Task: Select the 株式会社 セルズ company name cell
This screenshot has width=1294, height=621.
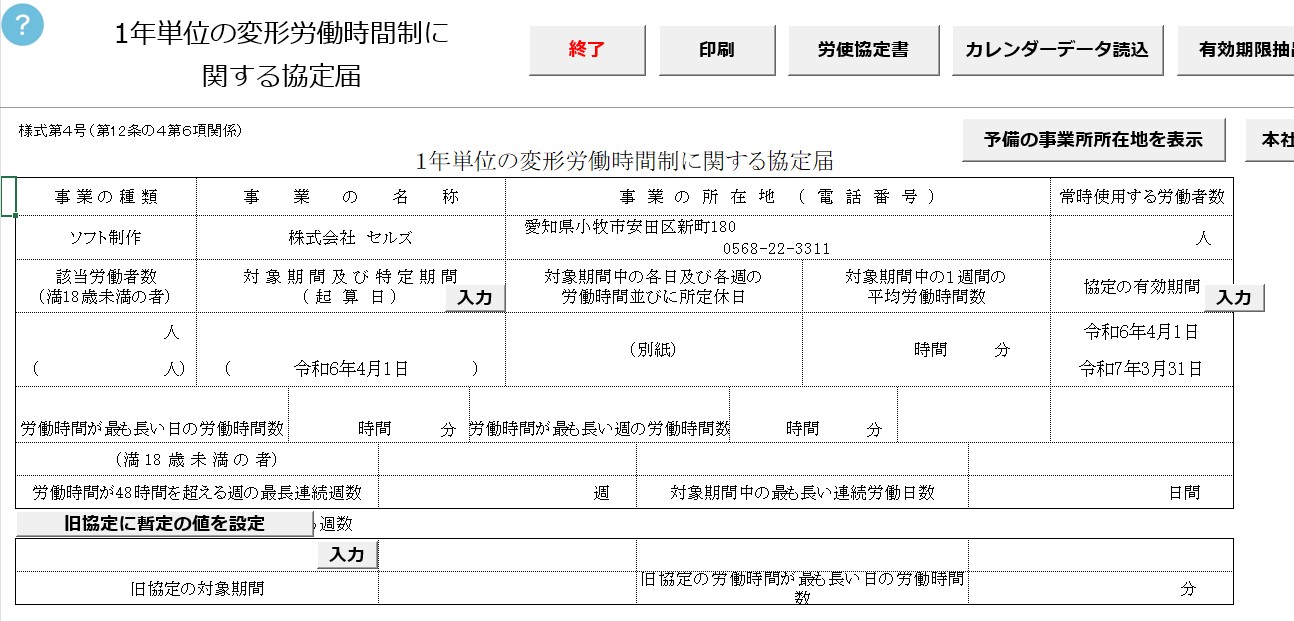Action: [x=351, y=238]
